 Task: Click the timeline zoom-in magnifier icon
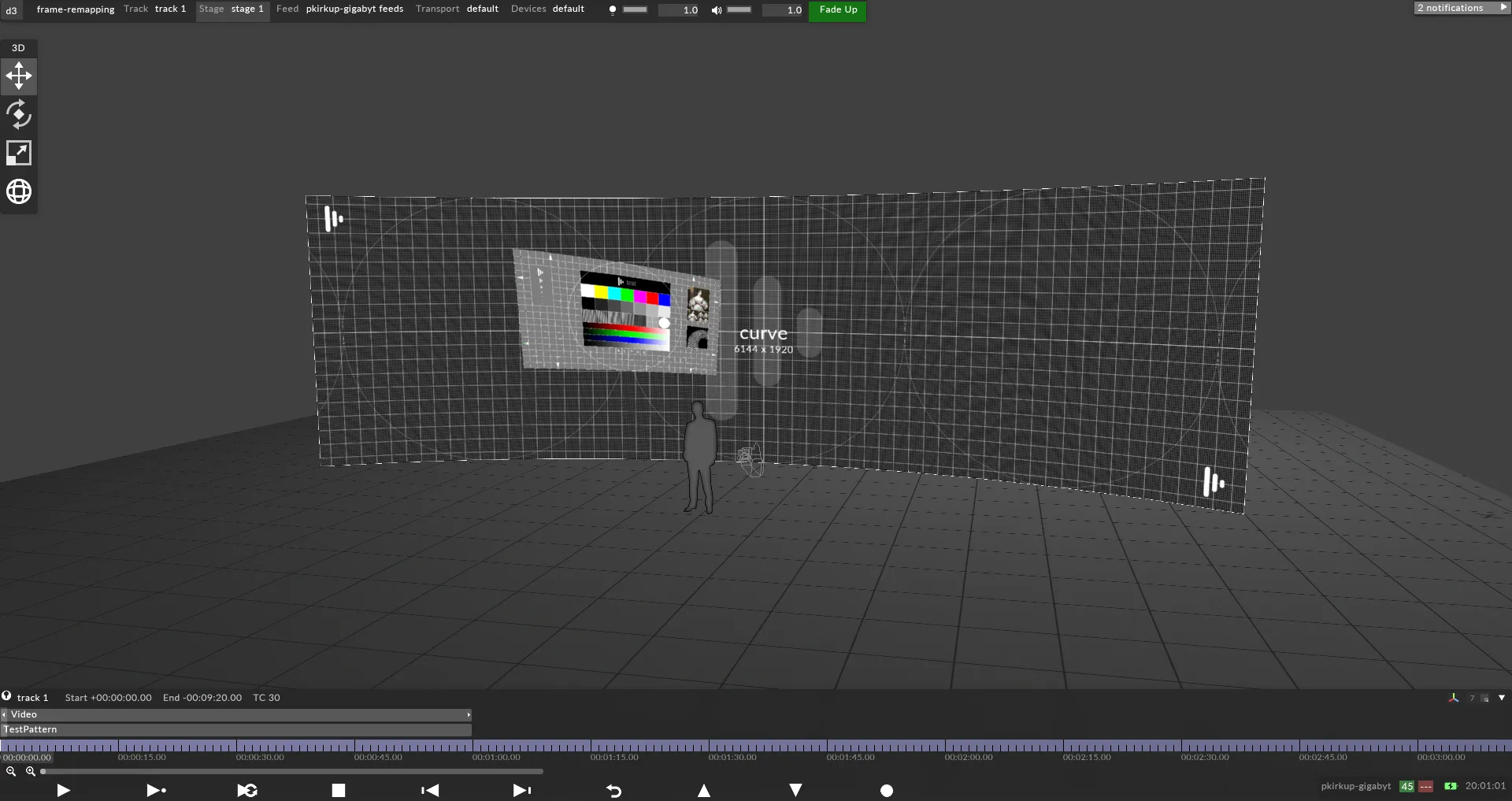click(x=31, y=772)
